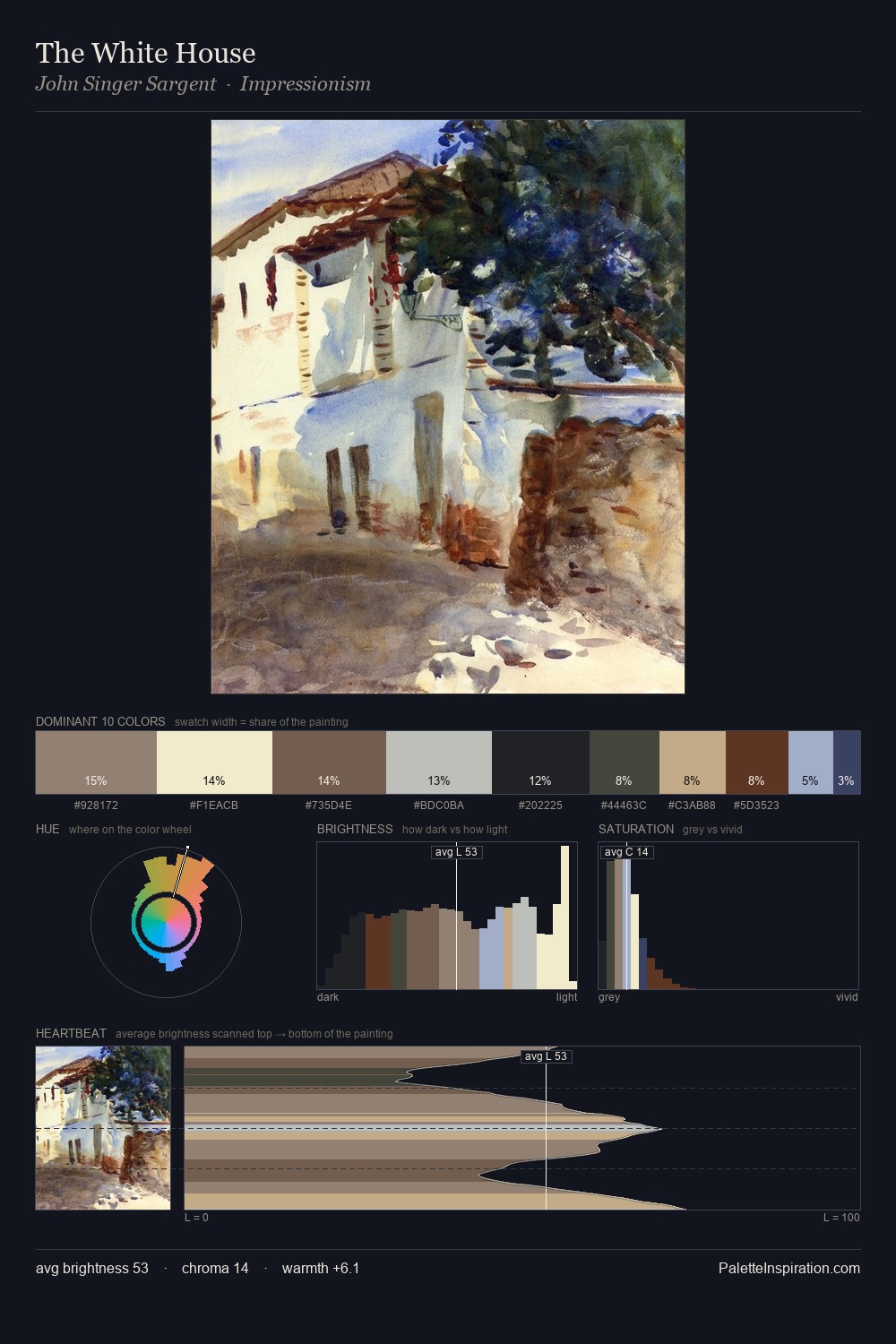Click the 'vivid' axis label
The image size is (896, 1344).
(847, 997)
